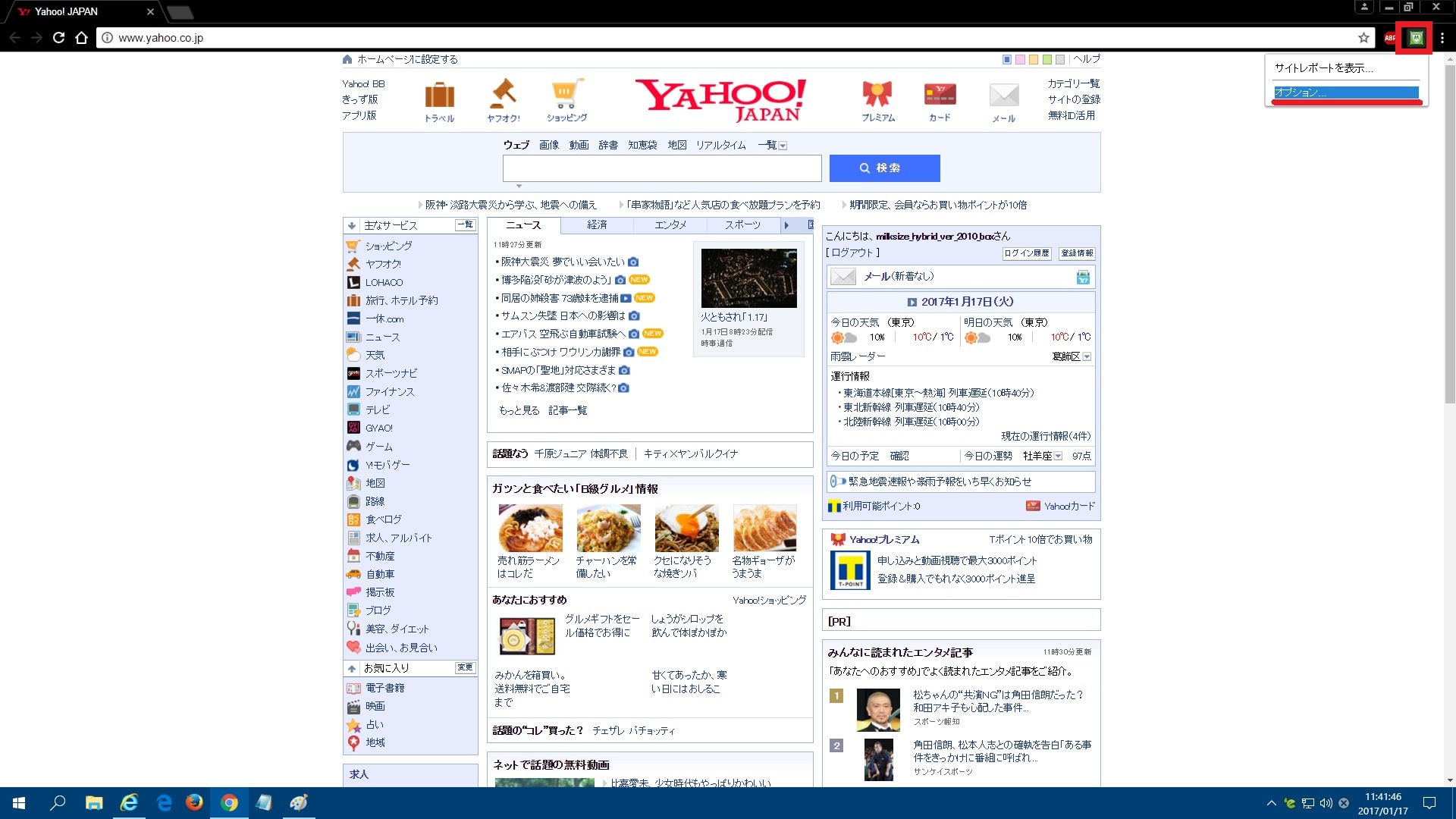Viewport: 1456px width, 819px height.
Task: Select オプション... in extension menu
Action: tap(1346, 93)
